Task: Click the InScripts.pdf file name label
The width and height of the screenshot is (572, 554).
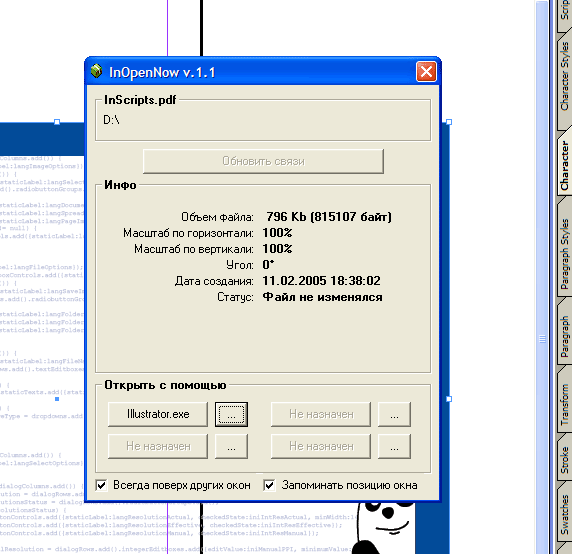Action: point(140,100)
